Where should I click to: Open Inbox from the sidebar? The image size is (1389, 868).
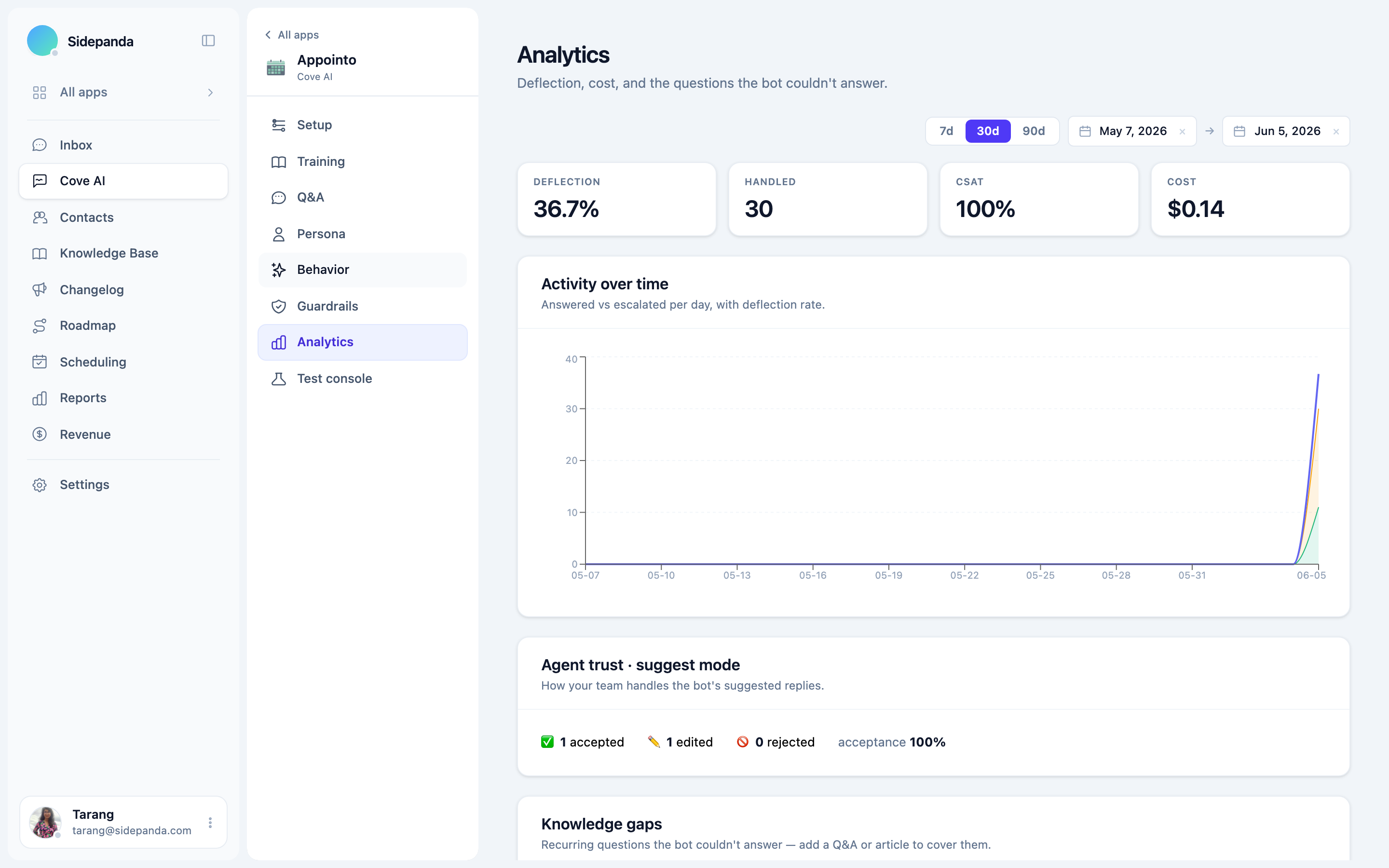pos(123,145)
